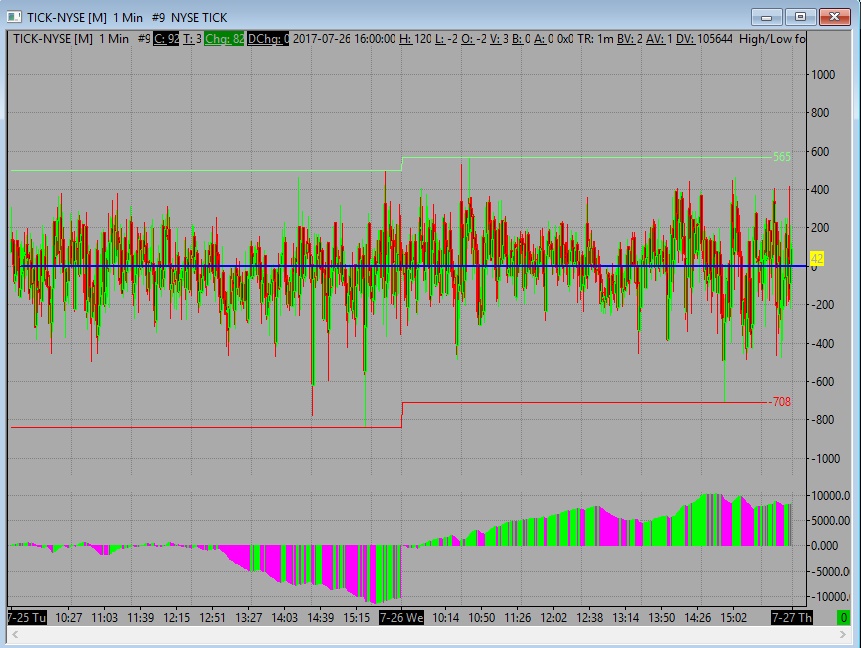Screen dimensions: 861x648
Task: Click the 10:27 time axis label
Action: [69, 618]
